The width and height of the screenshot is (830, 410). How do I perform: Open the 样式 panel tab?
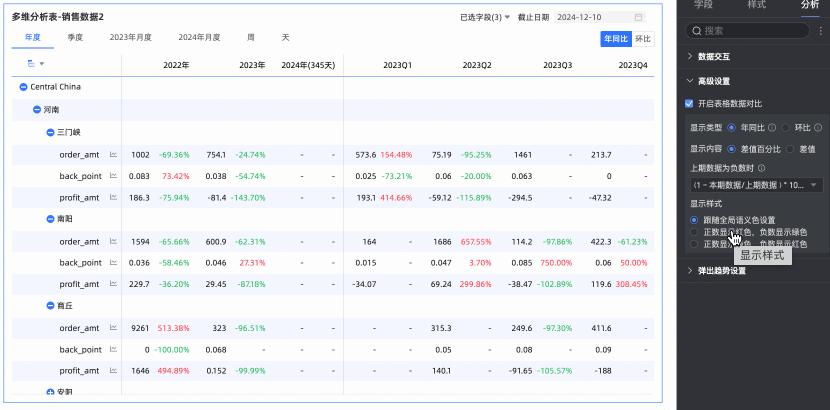click(x=758, y=5)
